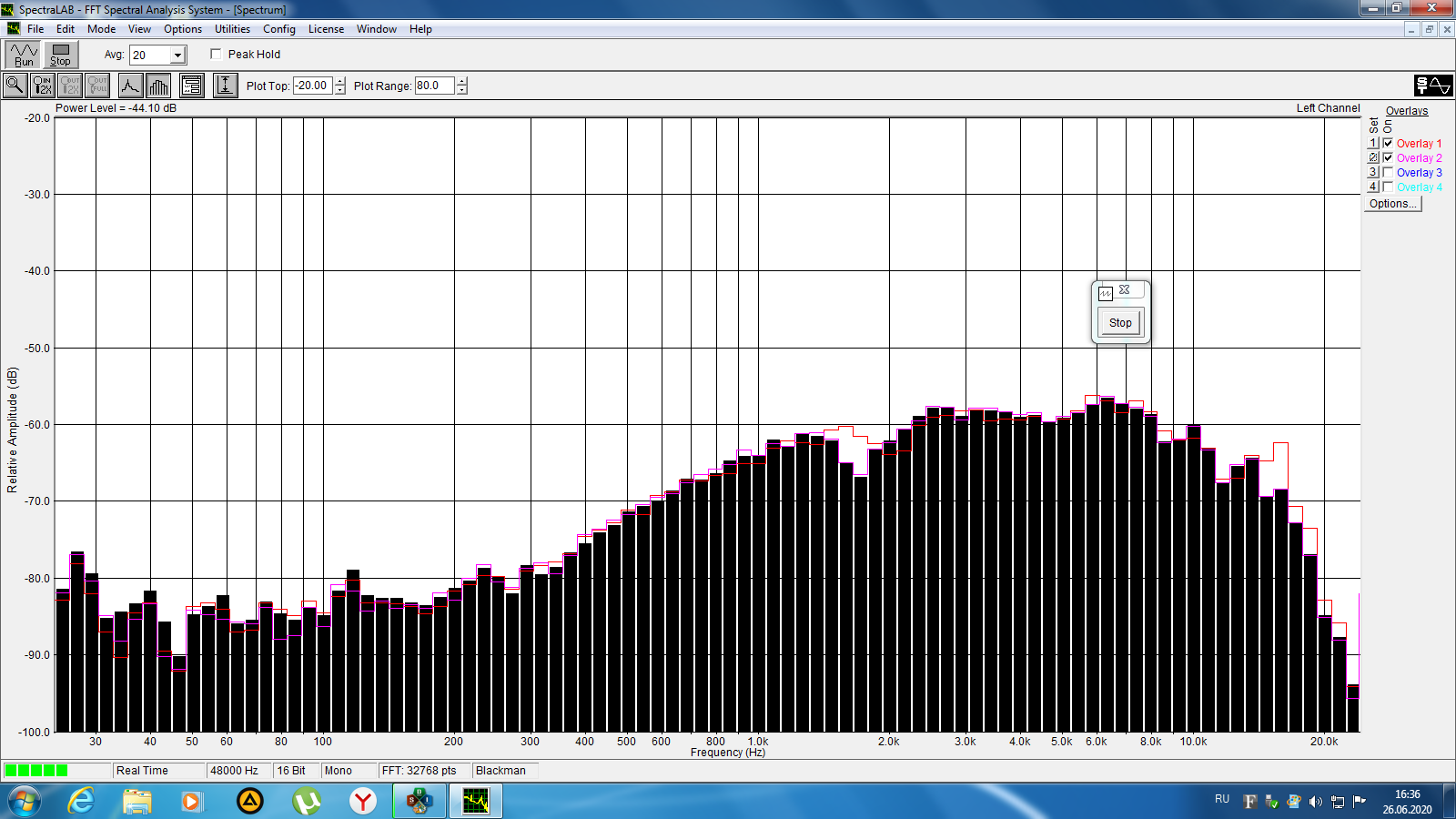Screen dimensions: 1456x819
Task: Turn off the Overlay 1 checkbox
Action: (x=1388, y=143)
